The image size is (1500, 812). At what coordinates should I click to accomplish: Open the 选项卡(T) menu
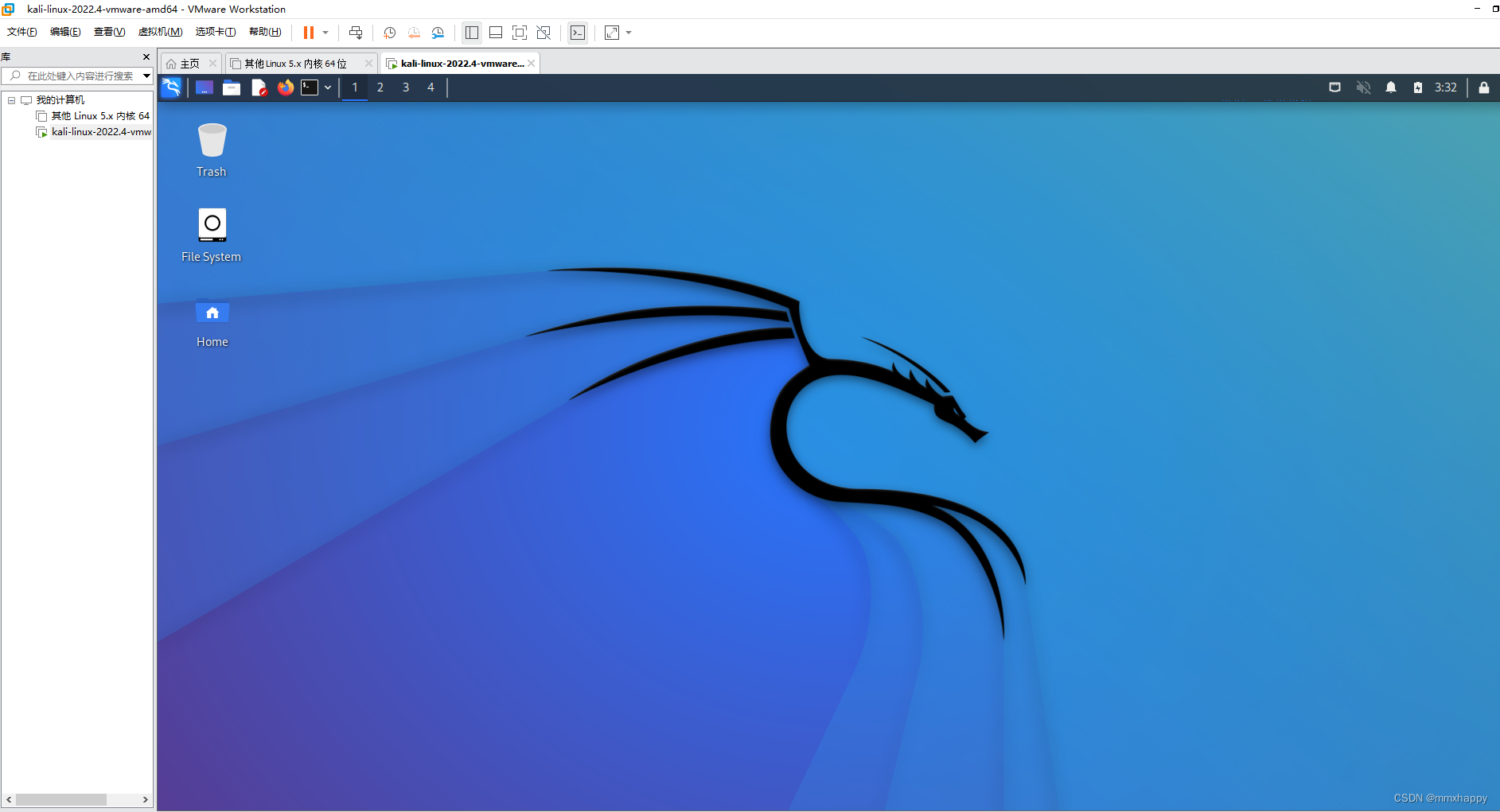(x=216, y=32)
